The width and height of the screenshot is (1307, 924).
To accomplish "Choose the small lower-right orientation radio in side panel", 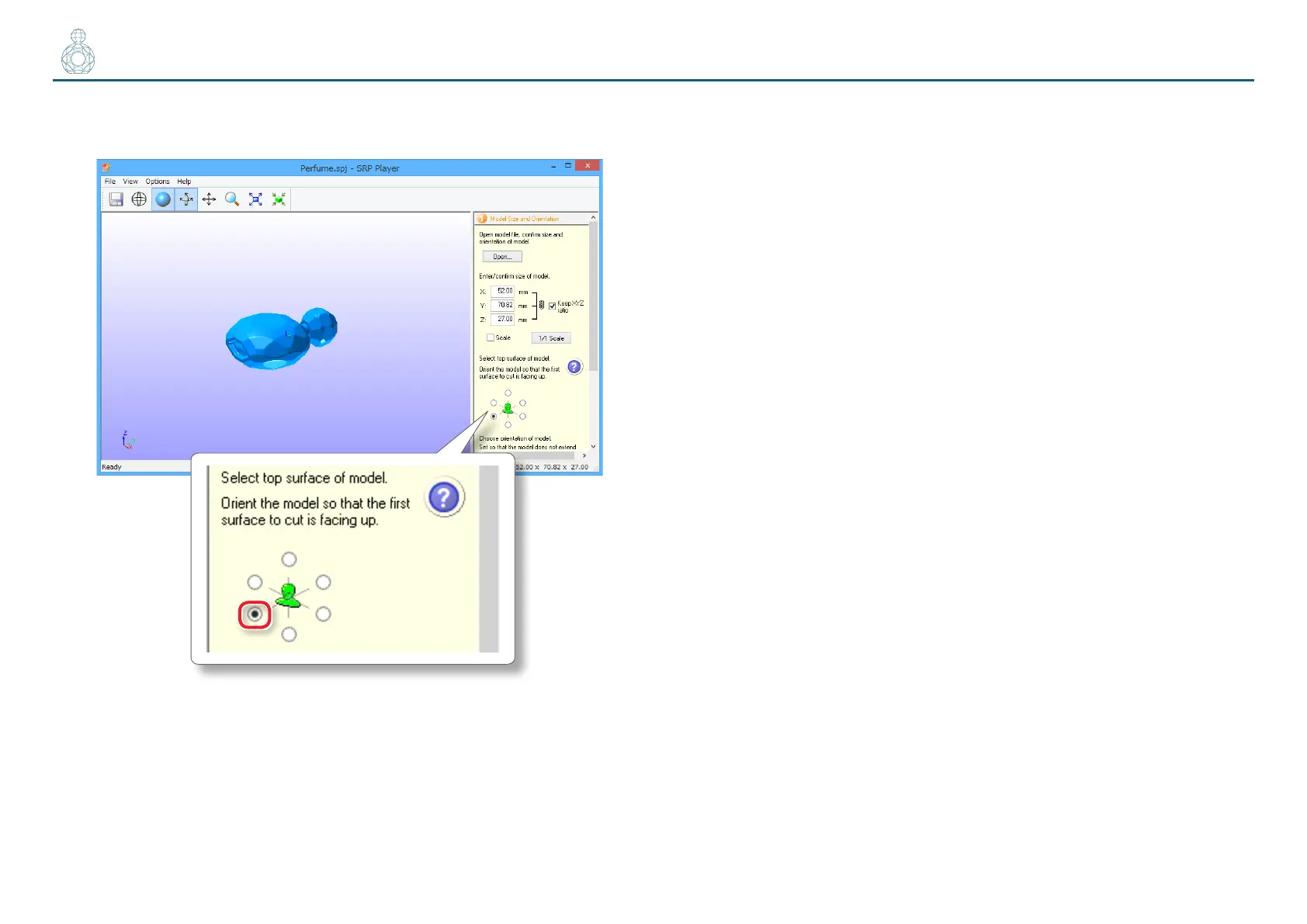I will [523, 417].
